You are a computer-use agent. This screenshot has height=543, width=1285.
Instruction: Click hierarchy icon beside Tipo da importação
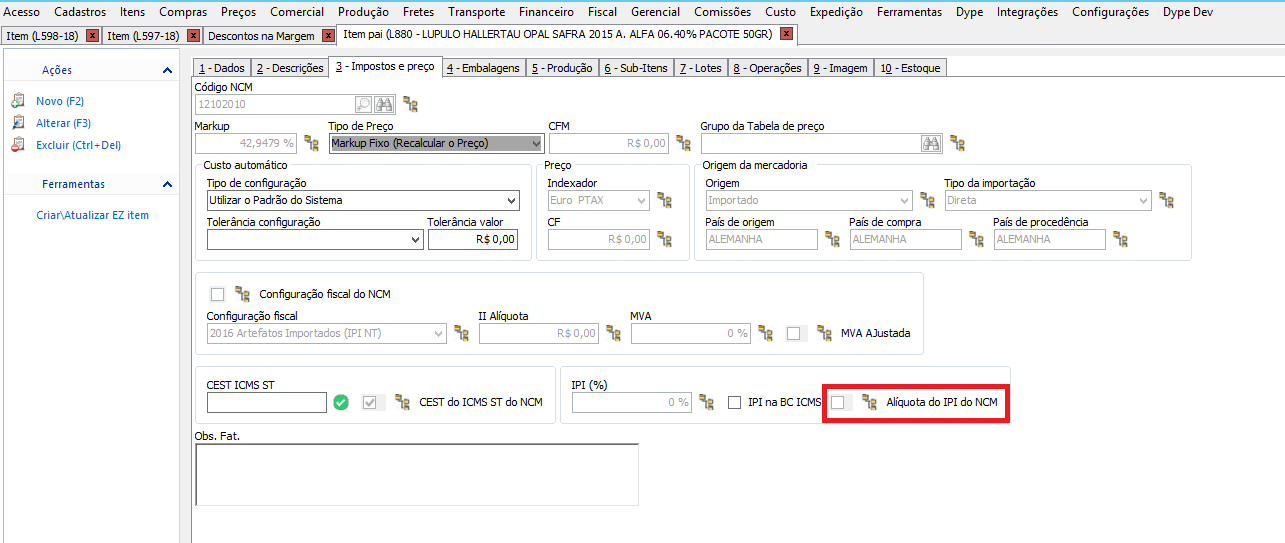[1166, 200]
